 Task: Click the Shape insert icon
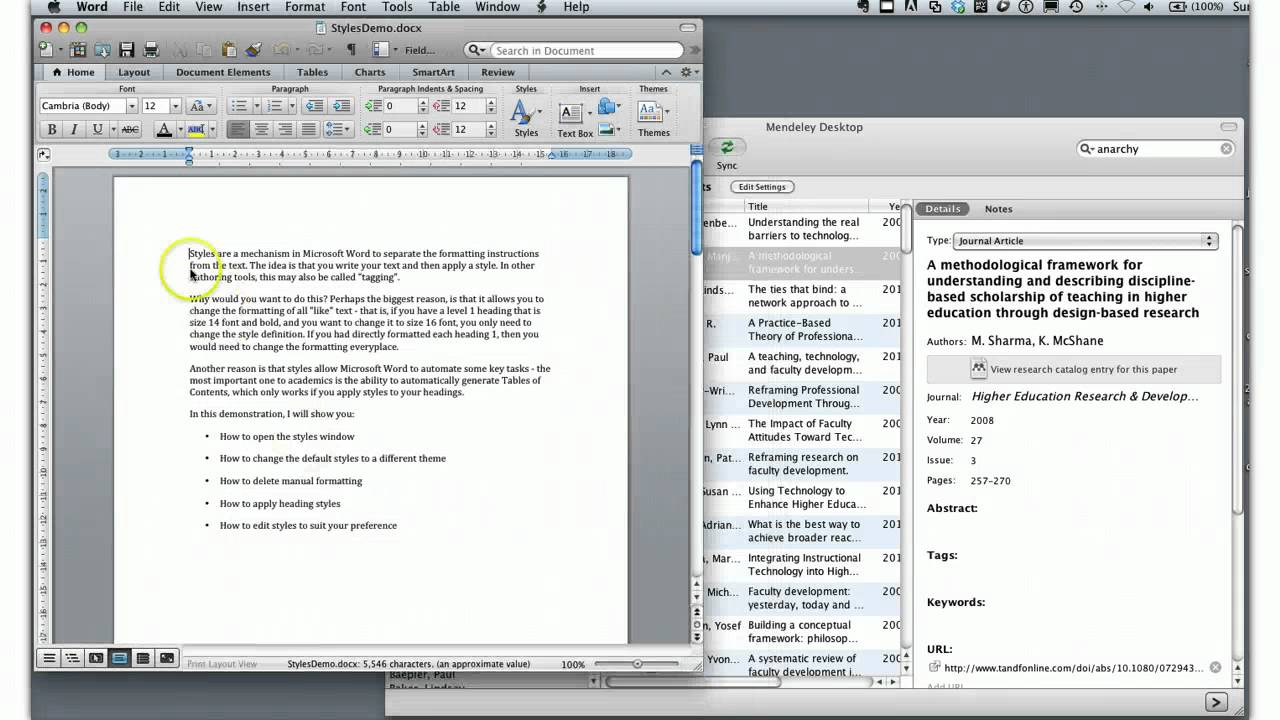(607, 106)
